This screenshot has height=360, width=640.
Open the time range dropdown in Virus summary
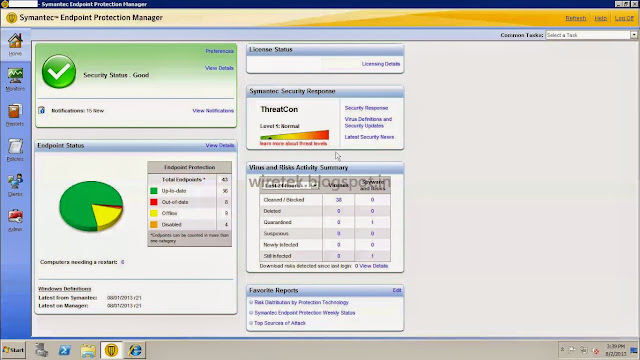click(x=290, y=185)
